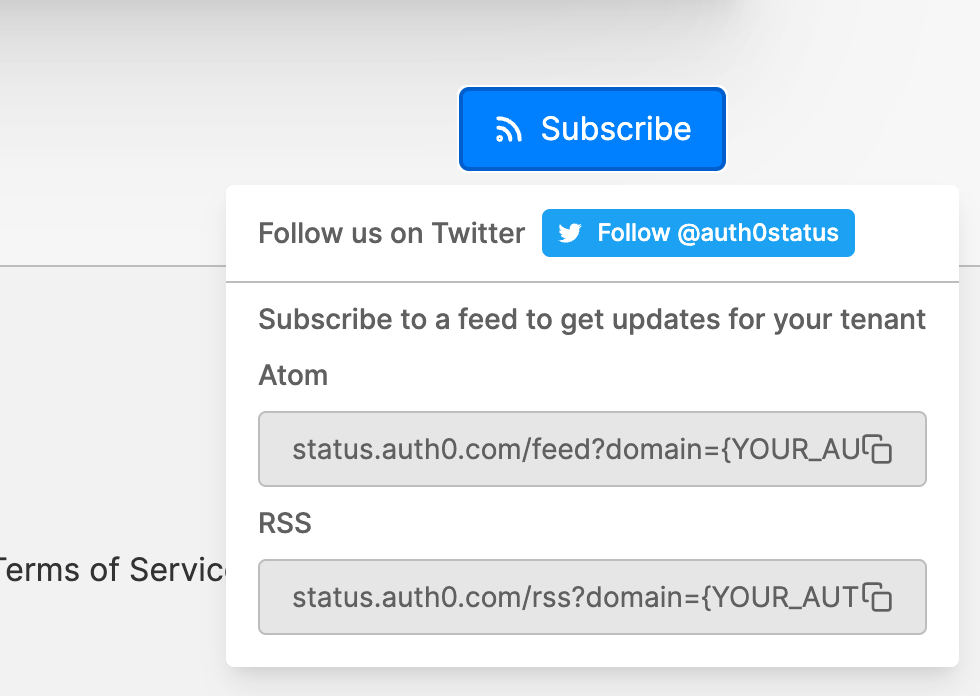
Task: Click the Twitter bird icon
Action: pos(569,233)
